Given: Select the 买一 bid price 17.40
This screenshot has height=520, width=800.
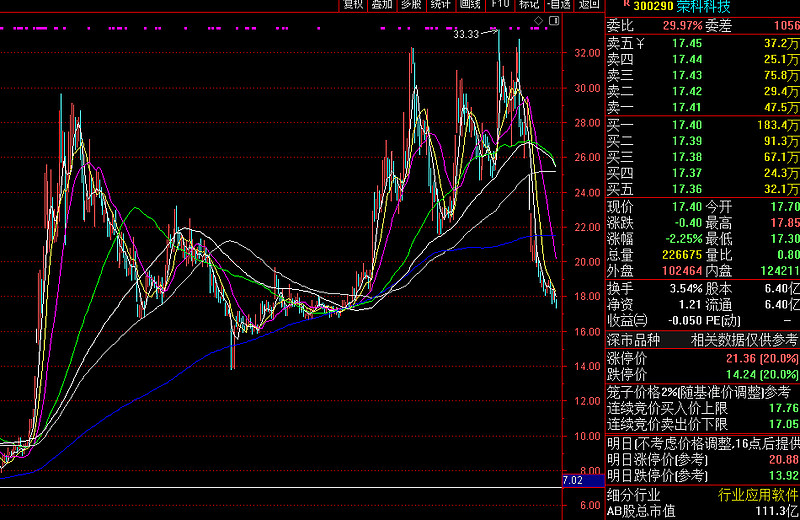Looking at the screenshot, I should (686, 124).
